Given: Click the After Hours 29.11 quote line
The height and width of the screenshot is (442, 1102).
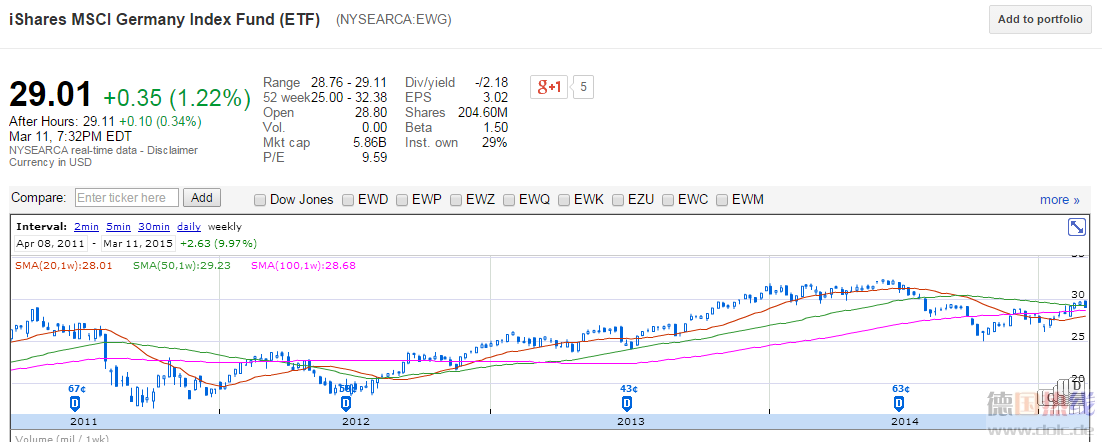Looking at the screenshot, I should 105,122.
